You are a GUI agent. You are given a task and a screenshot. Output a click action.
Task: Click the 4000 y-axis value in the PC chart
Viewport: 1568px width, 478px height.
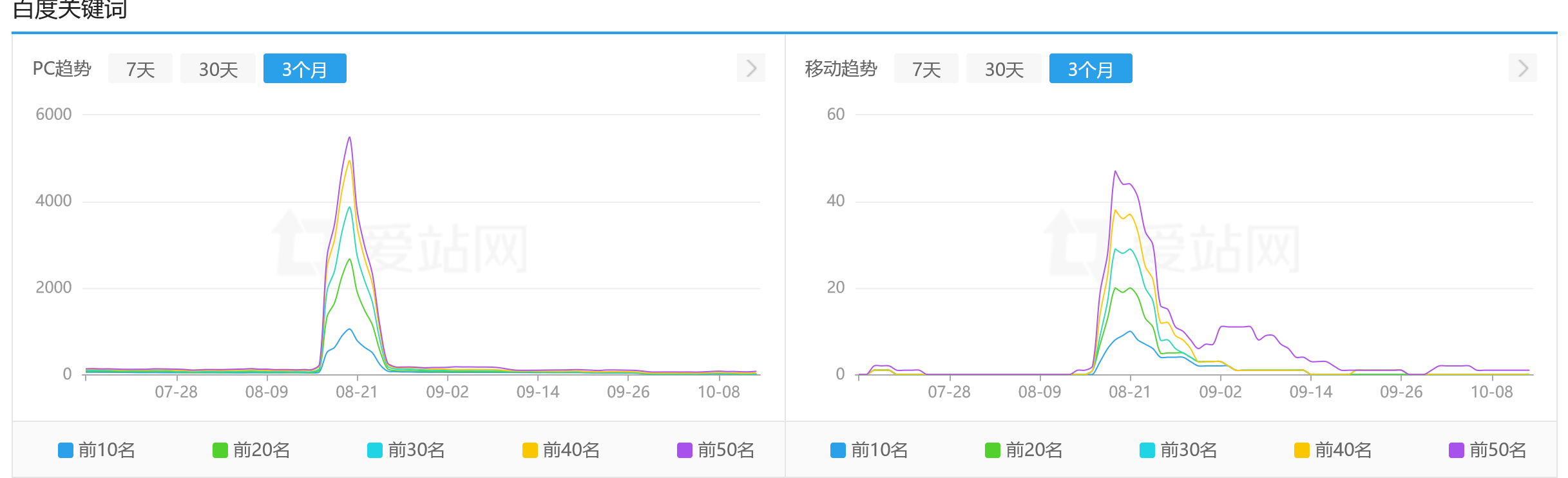point(53,201)
